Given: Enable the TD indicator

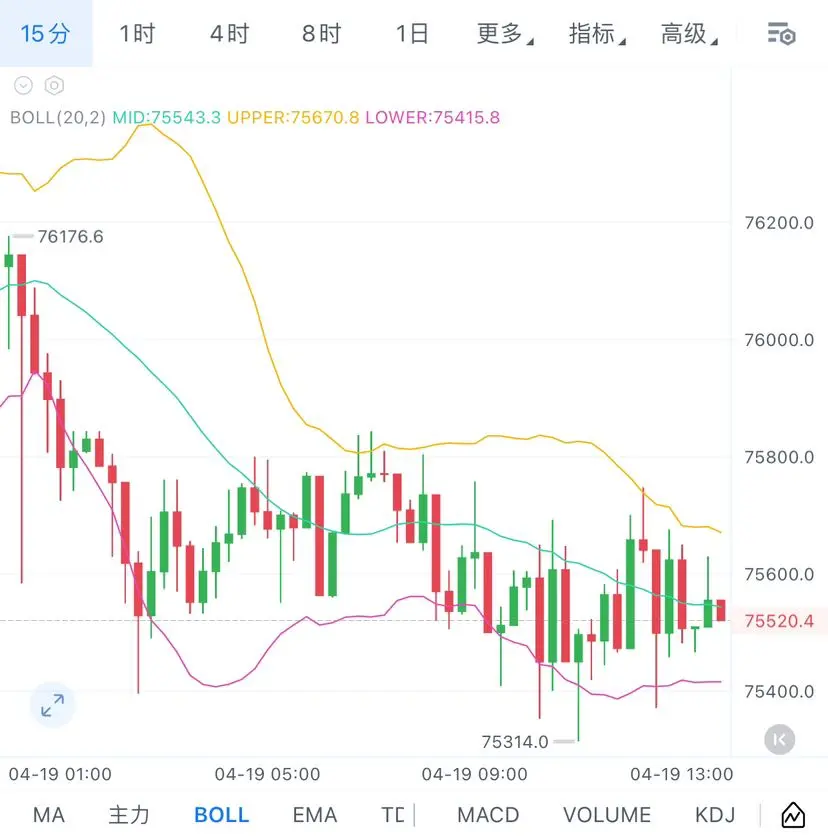Looking at the screenshot, I should pos(393,815).
